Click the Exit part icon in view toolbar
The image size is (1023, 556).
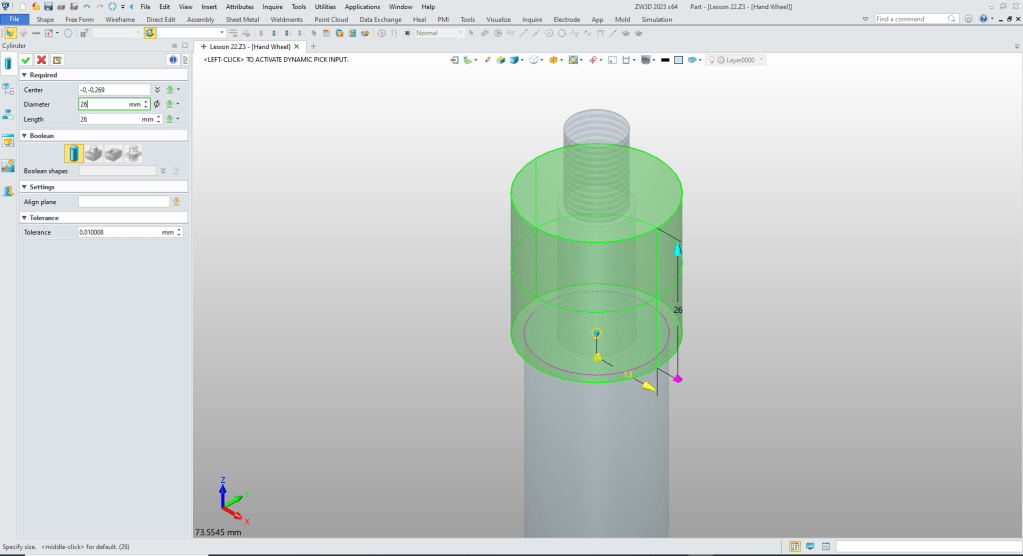click(455, 60)
